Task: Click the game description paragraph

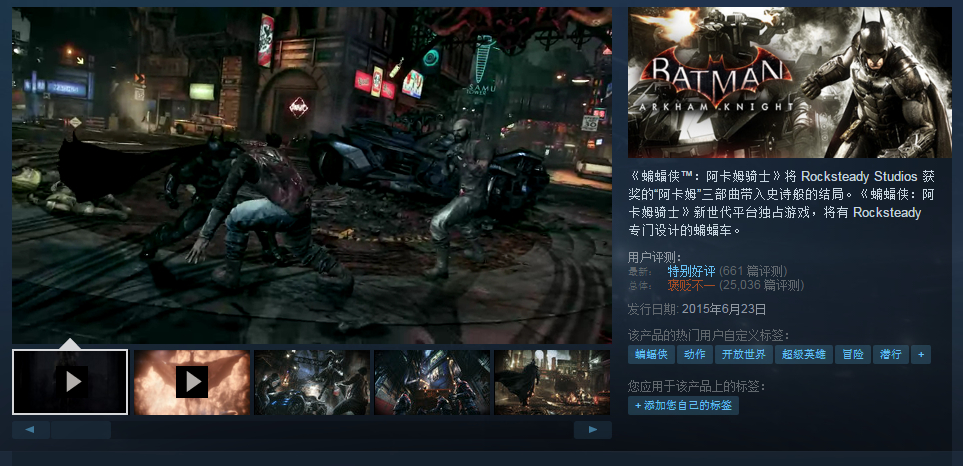Action: [781, 203]
